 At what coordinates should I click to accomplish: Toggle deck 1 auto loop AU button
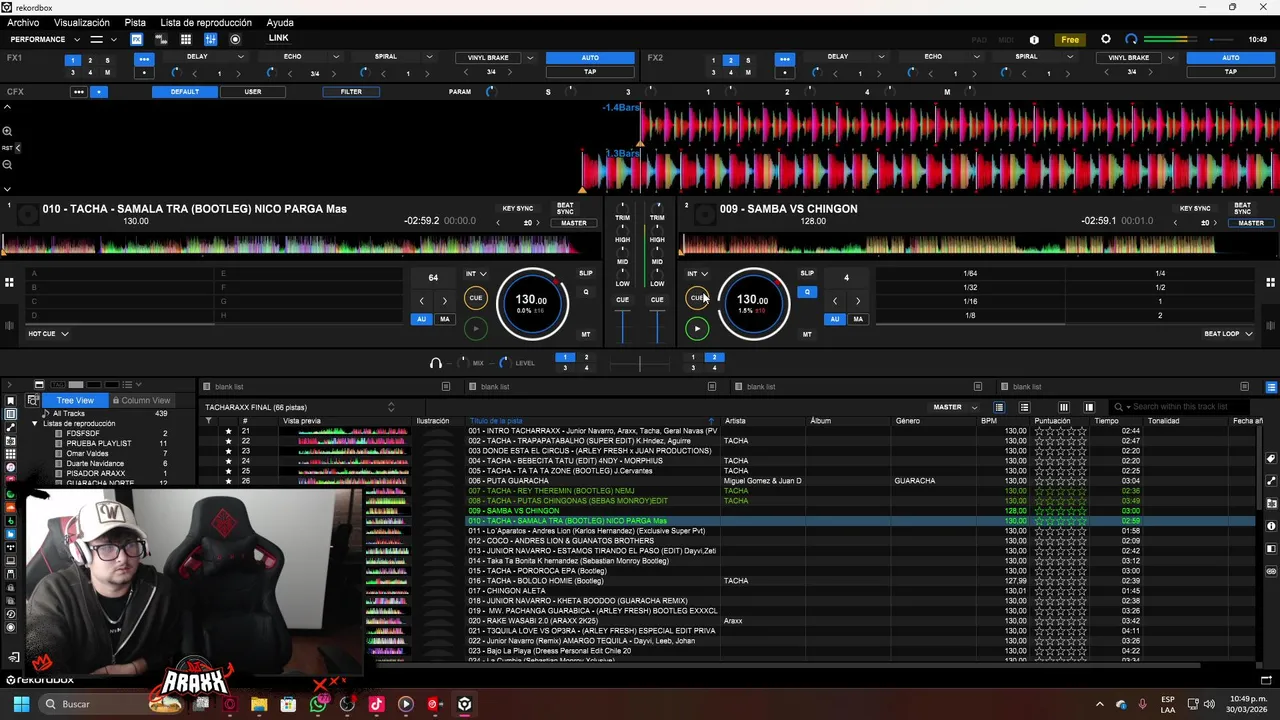click(421, 319)
